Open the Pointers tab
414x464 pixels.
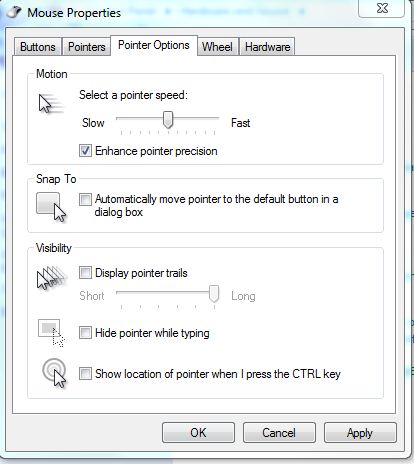tap(87, 47)
